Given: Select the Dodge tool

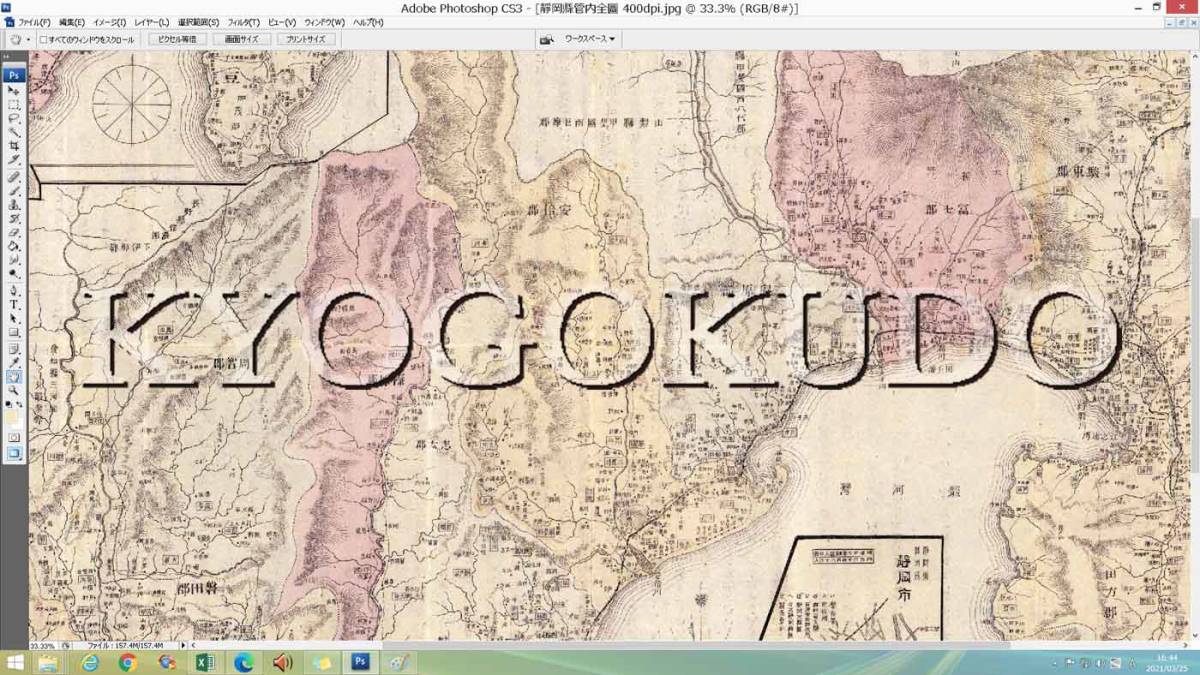Looking at the screenshot, I should (x=14, y=274).
